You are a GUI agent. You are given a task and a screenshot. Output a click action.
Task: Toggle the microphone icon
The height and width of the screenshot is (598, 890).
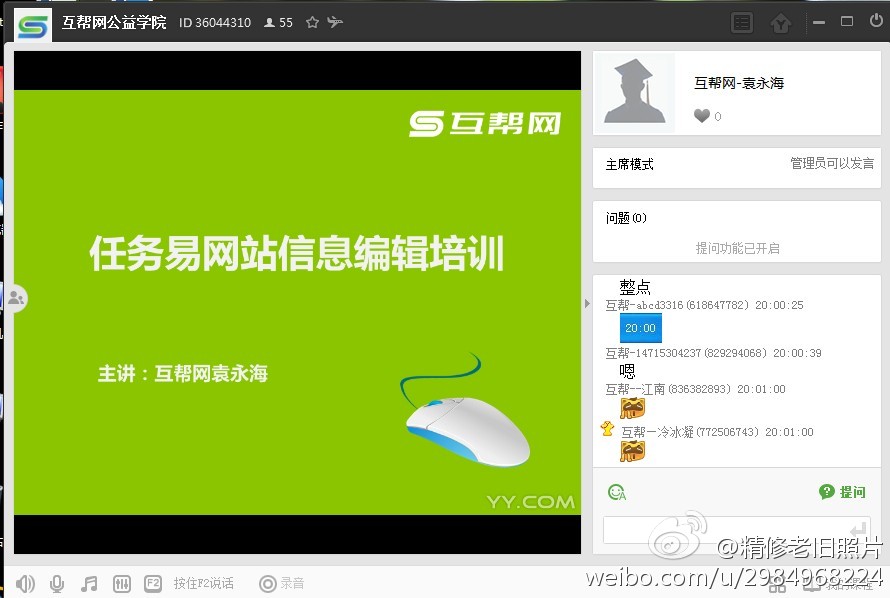pos(57,583)
